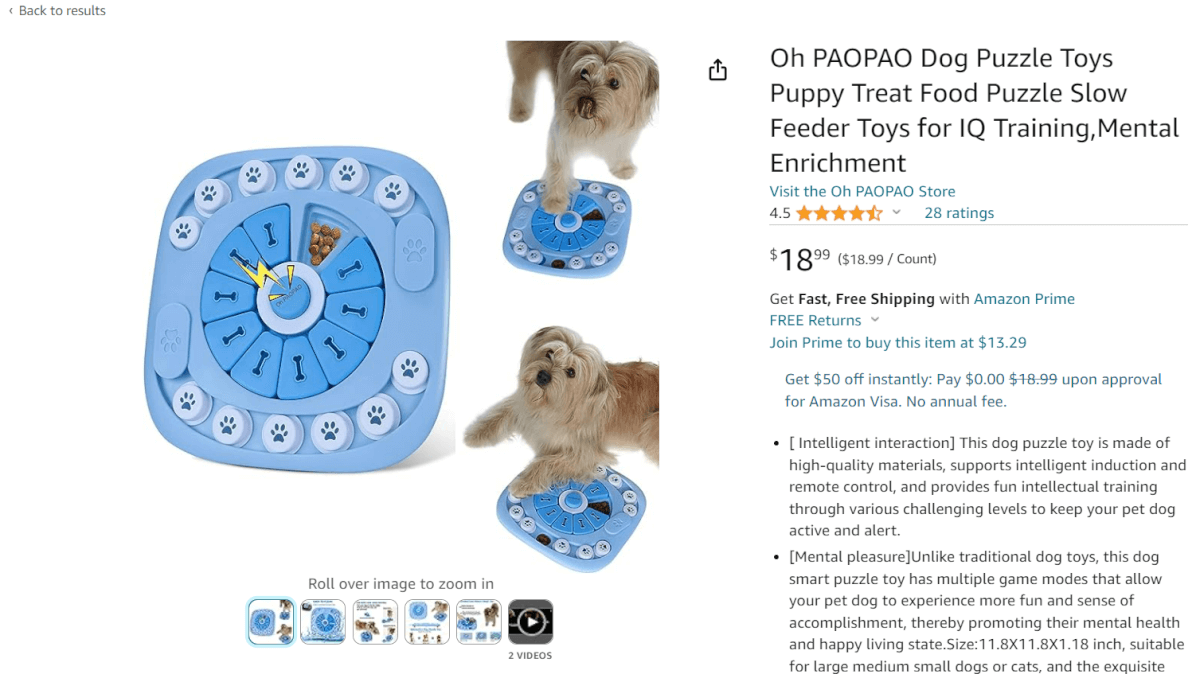The height and width of the screenshot is (674, 1200).
Task: Play the product video thumbnail
Action: point(530,622)
